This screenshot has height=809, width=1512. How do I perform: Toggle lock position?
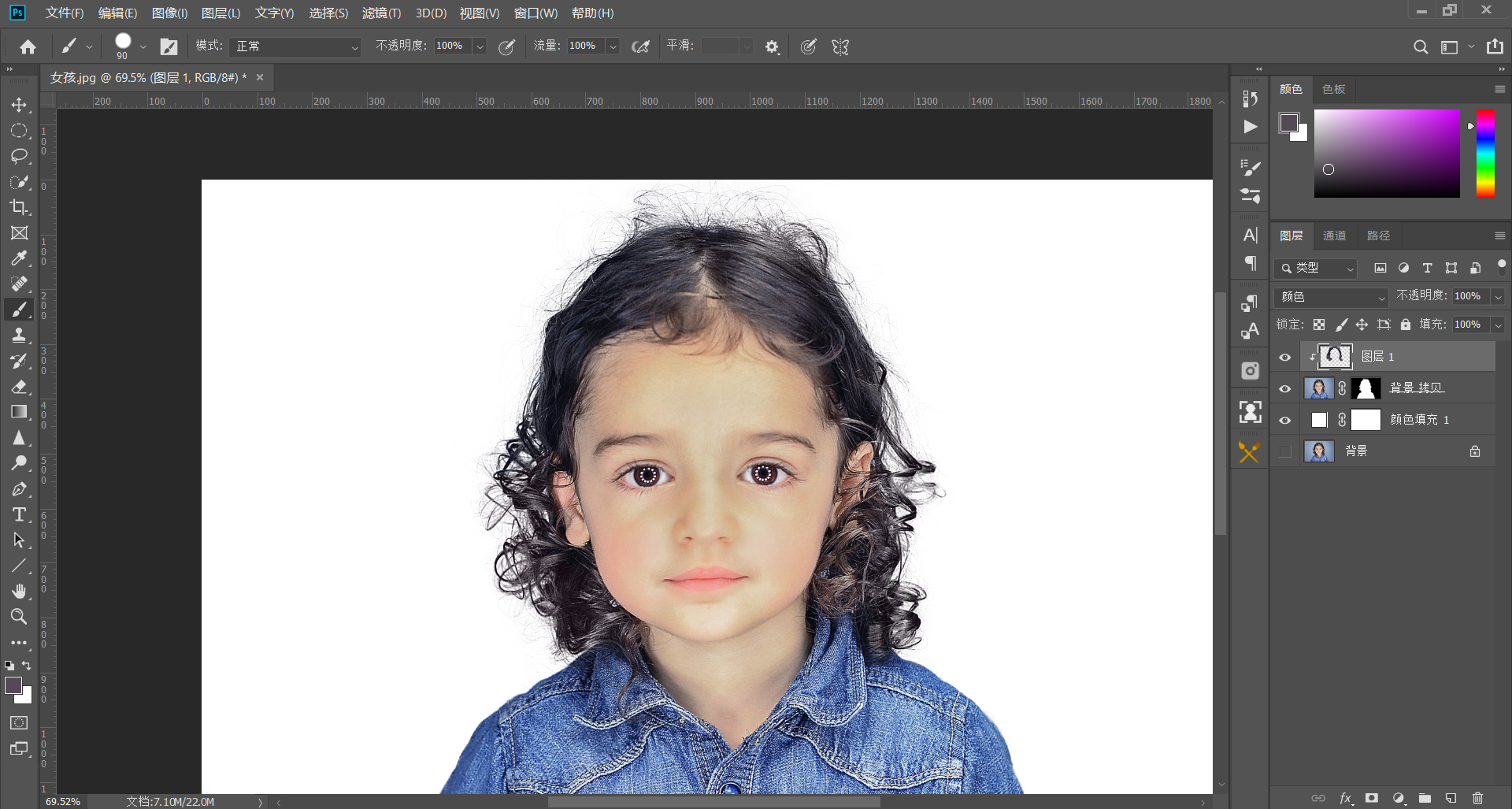(1362, 325)
